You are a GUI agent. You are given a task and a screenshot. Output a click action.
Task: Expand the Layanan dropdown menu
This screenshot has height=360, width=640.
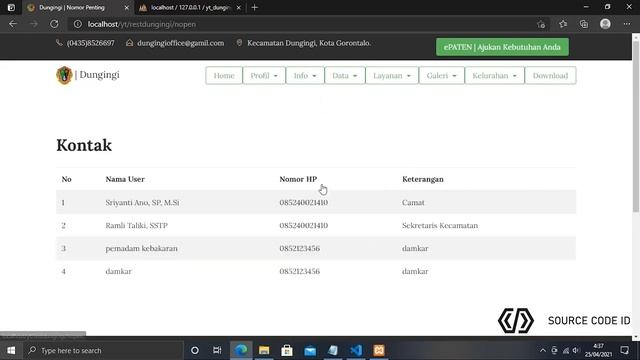392,76
